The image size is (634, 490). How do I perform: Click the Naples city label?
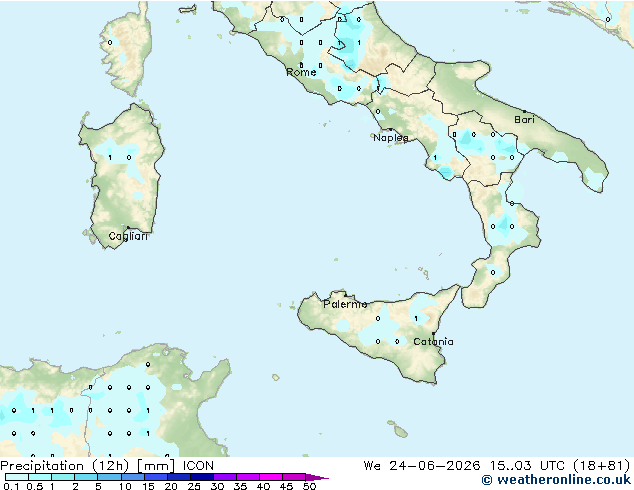[x=391, y=138]
